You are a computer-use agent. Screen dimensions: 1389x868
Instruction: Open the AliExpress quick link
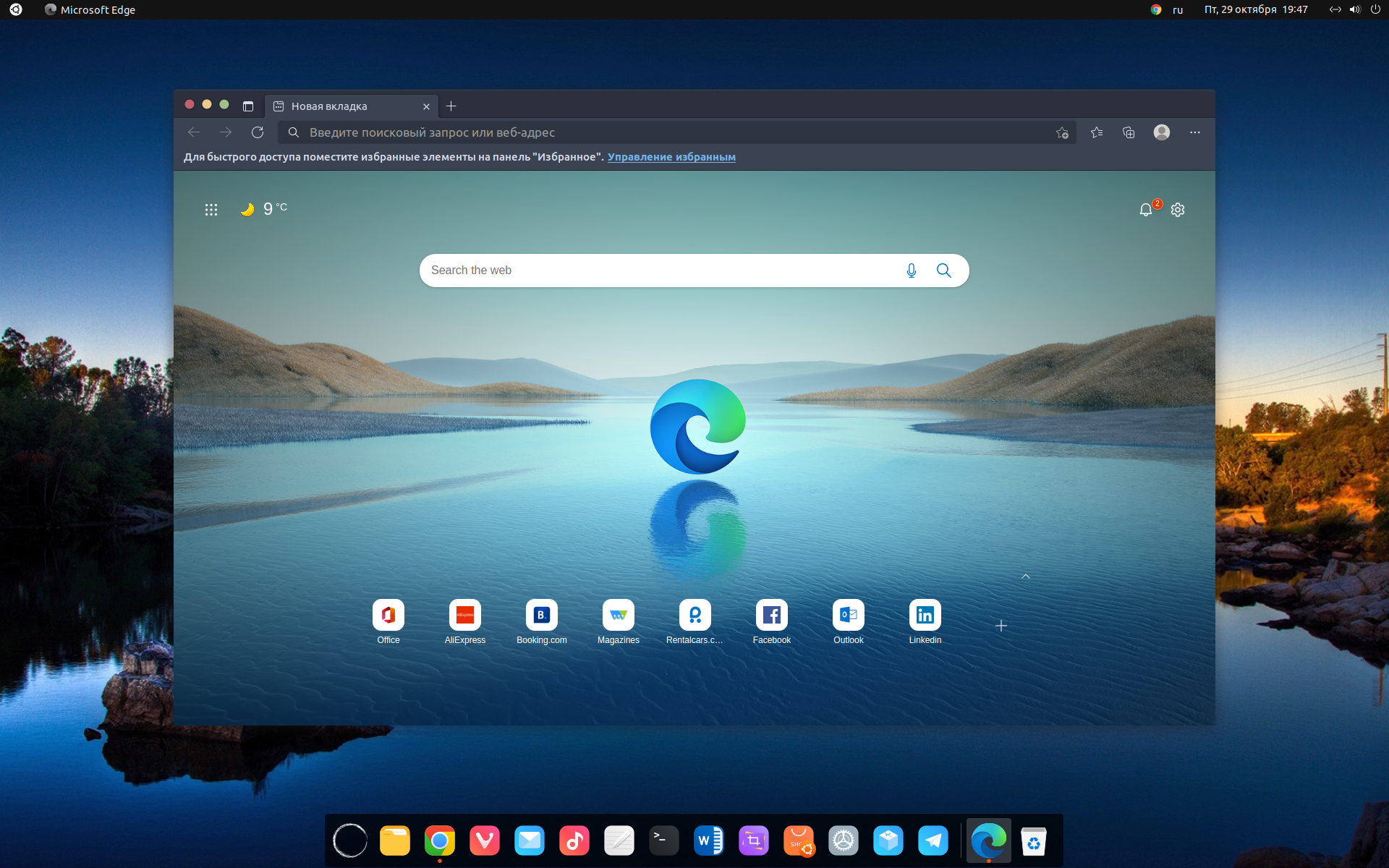click(x=465, y=622)
